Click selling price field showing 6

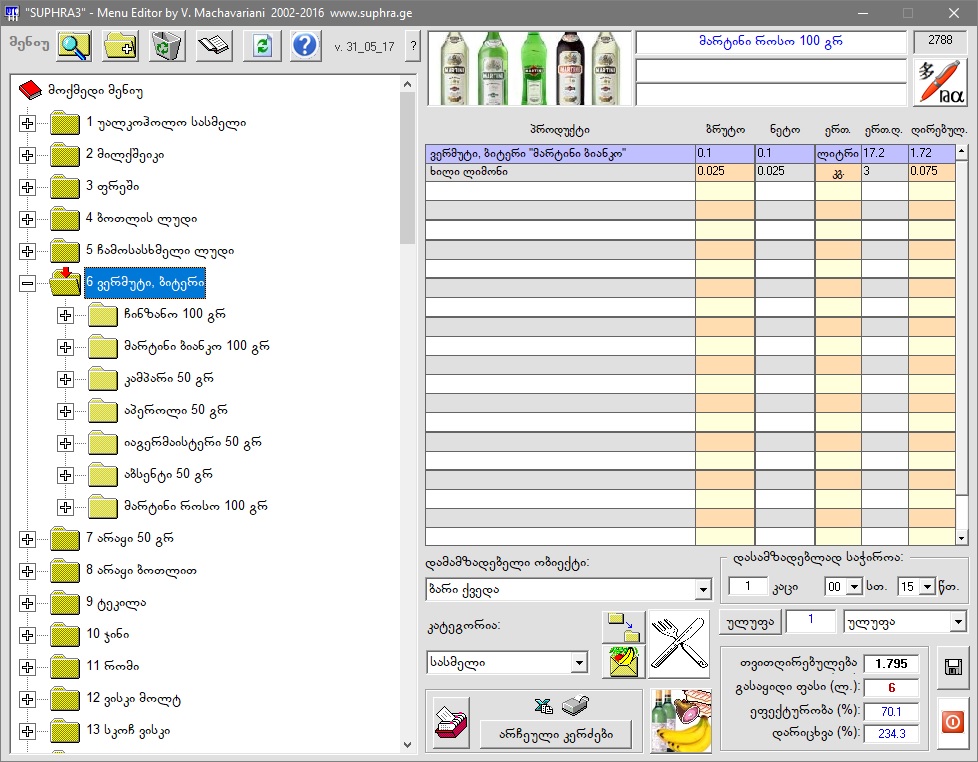891,688
